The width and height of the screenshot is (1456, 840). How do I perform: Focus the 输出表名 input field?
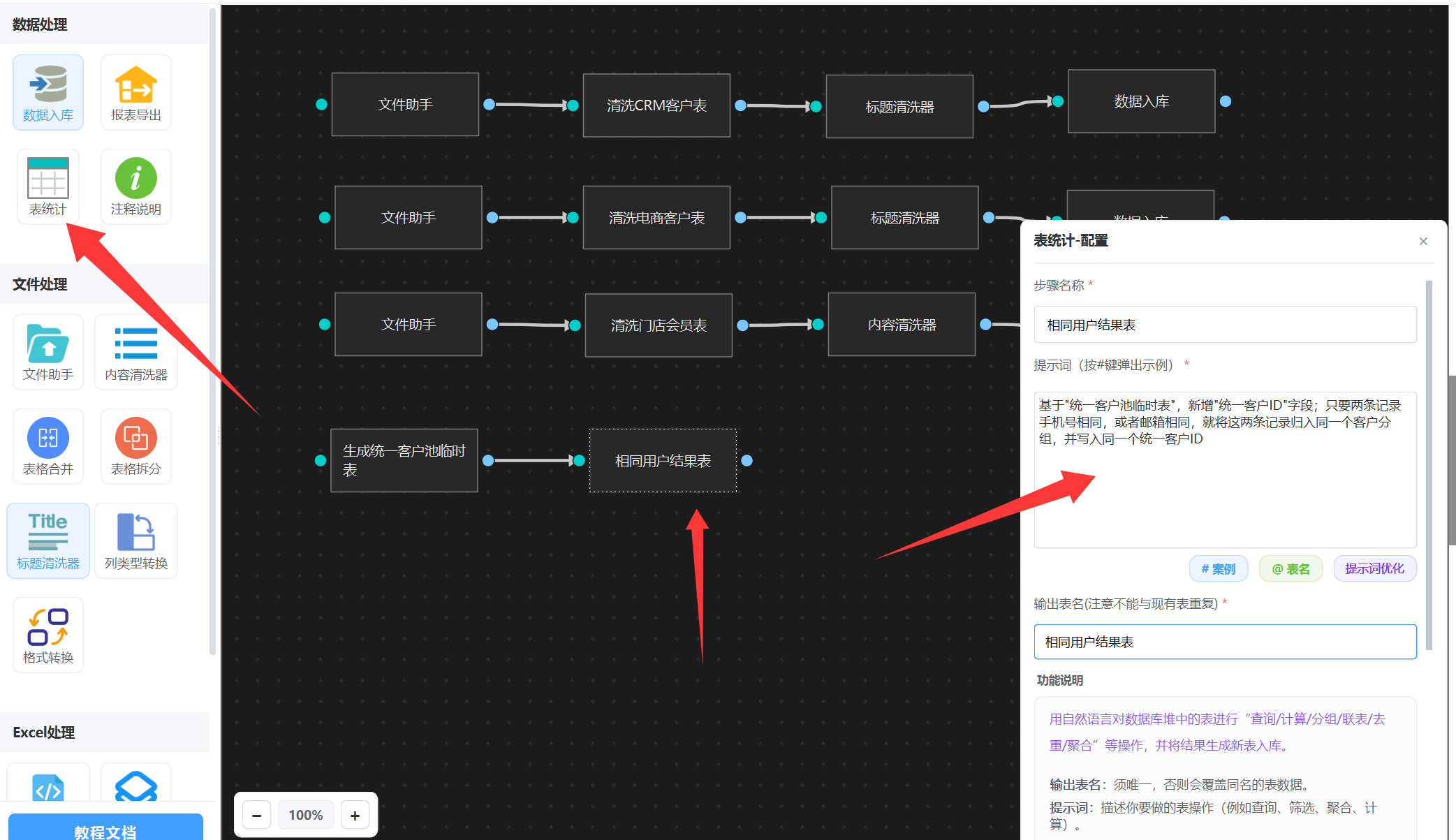point(1225,642)
